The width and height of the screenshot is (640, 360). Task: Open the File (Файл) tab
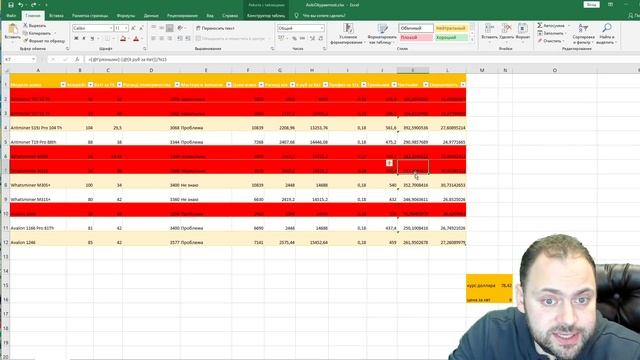click(x=11, y=16)
